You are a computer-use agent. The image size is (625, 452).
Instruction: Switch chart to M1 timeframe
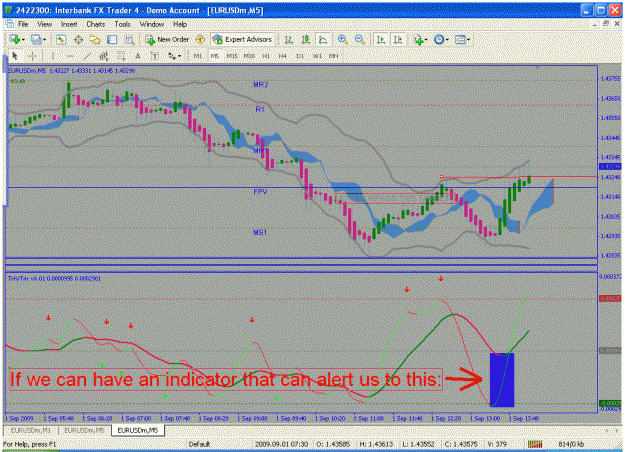197,56
